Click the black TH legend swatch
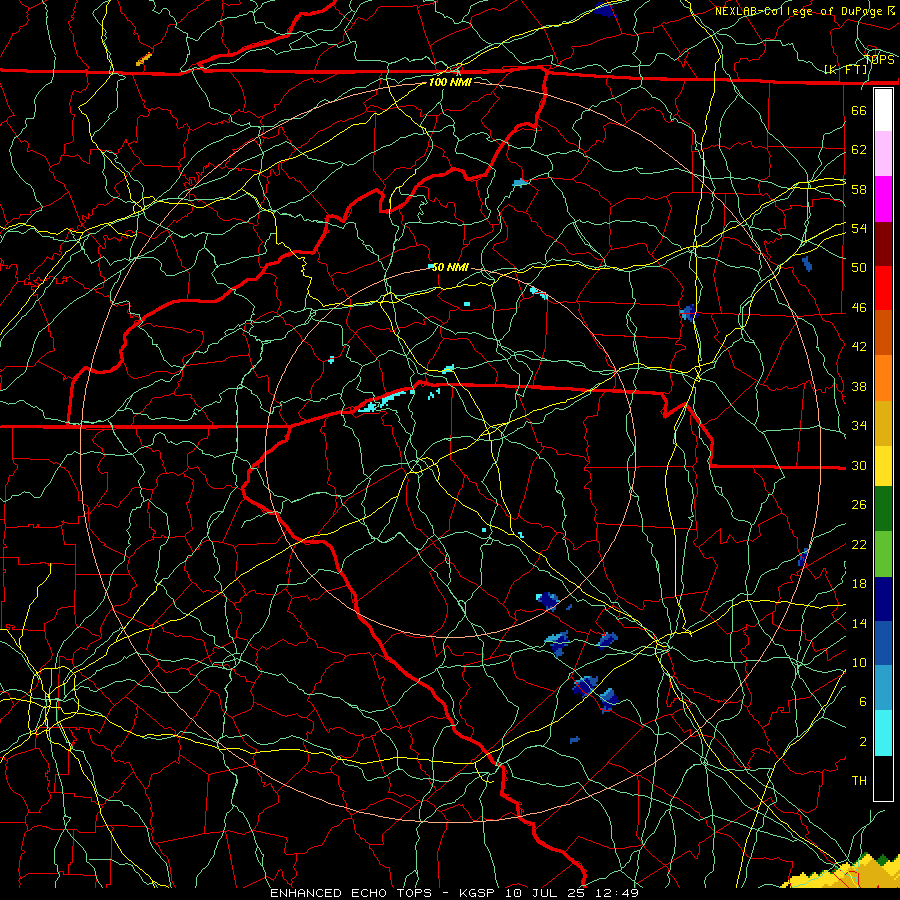This screenshot has height=900, width=900. tap(883, 778)
